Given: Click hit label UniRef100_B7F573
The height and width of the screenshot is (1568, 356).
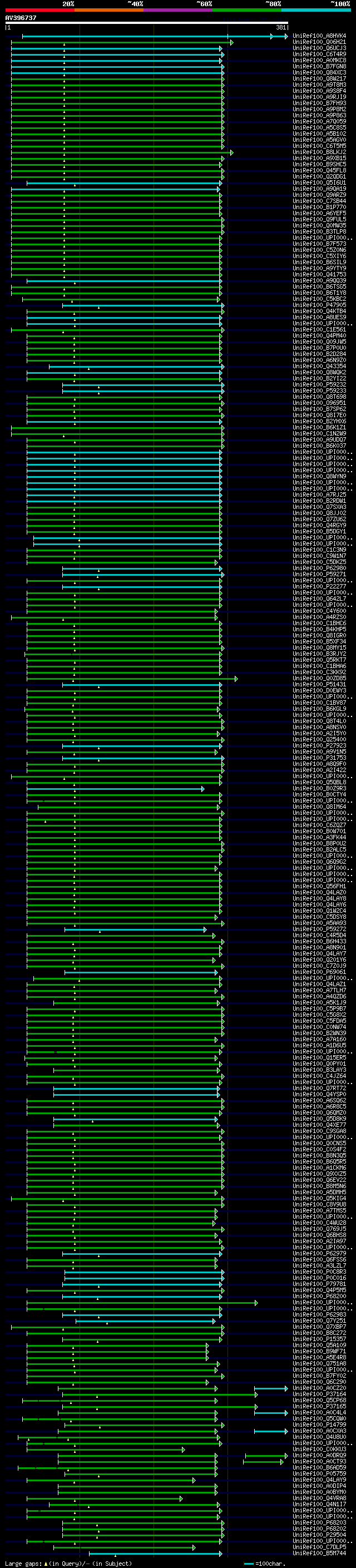Looking at the screenshot, I should point(319,244).
